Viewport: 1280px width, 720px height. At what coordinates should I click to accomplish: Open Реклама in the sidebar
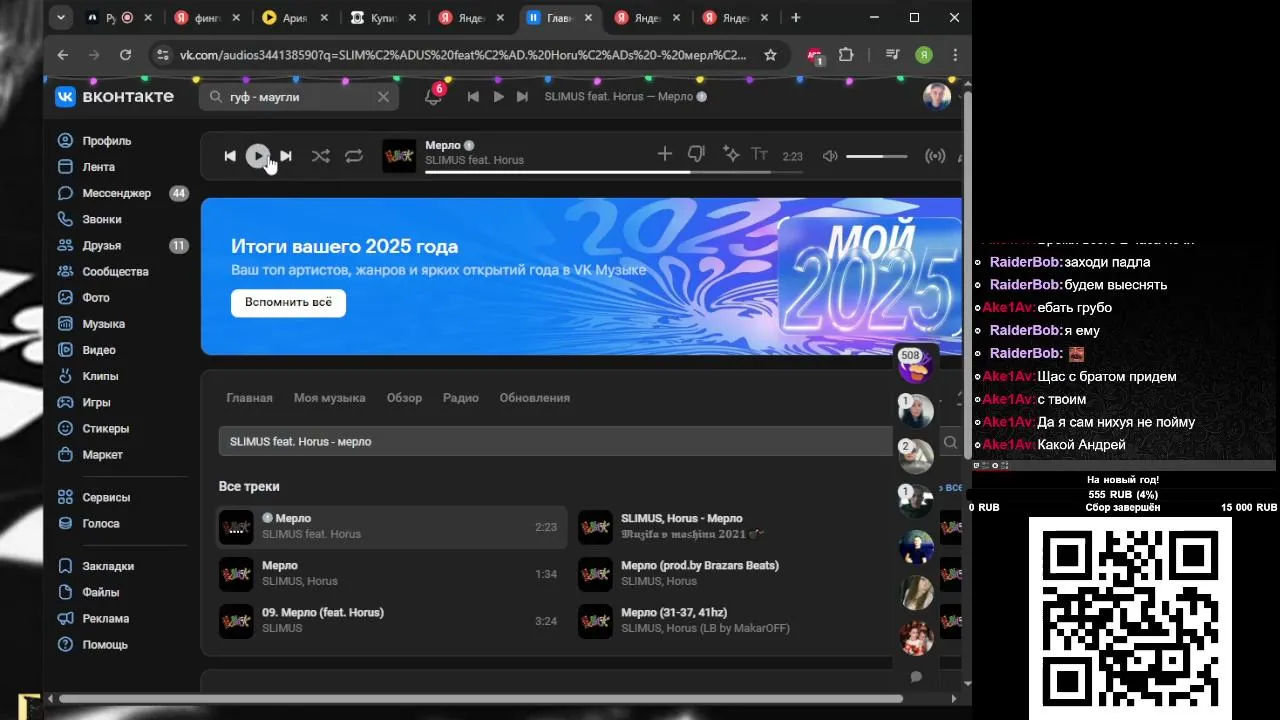[x=106, y=618]
